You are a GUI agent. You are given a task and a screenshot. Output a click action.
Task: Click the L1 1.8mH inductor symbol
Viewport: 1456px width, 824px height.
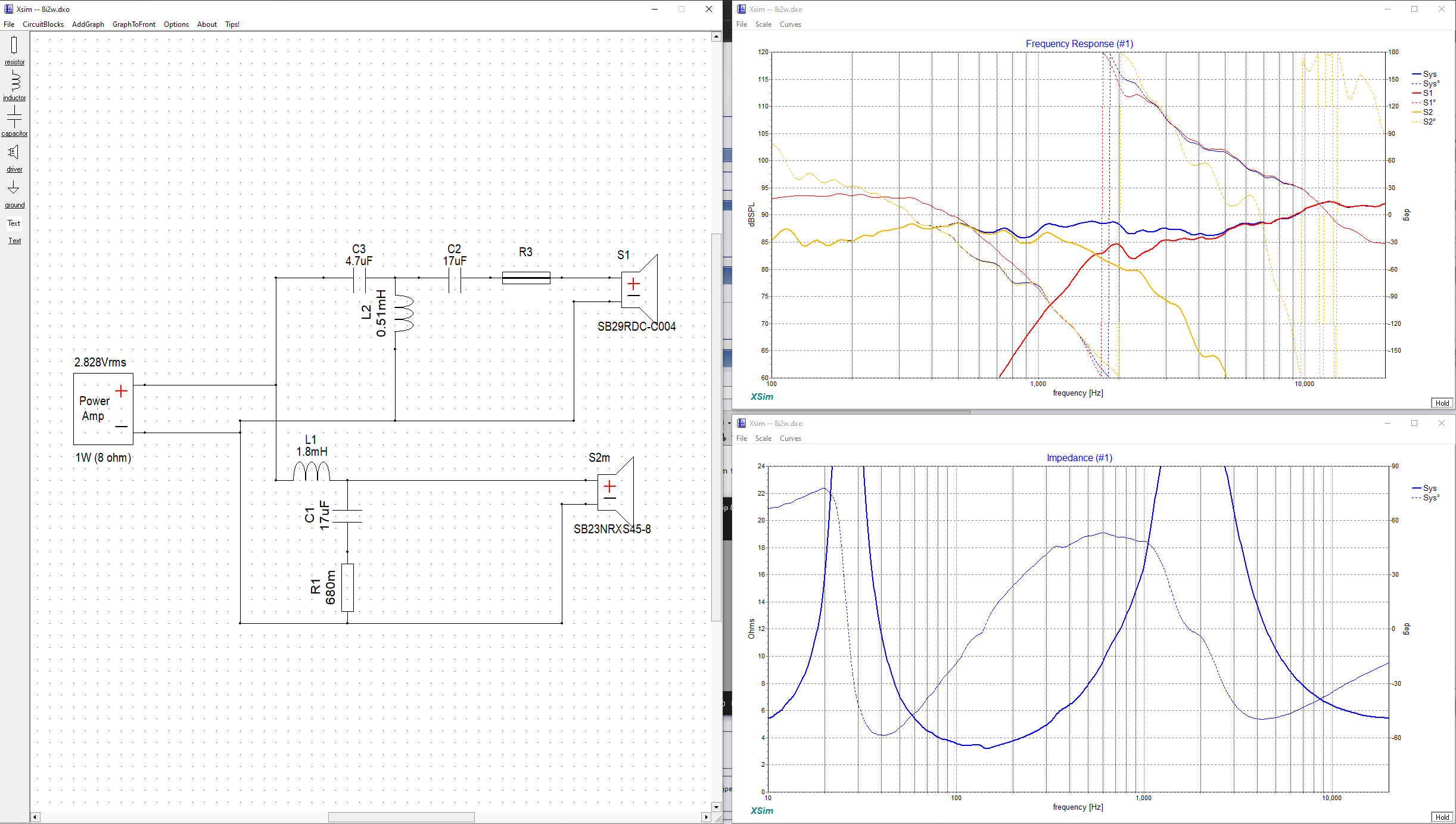(x=312, y=471)
